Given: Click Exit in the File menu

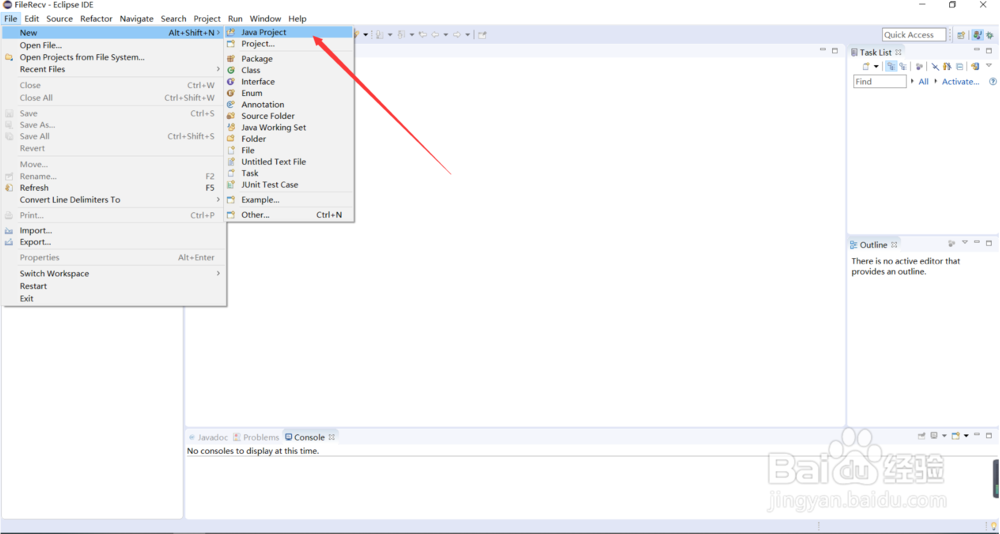Looking at the screenshot, I should click(114, 299).
